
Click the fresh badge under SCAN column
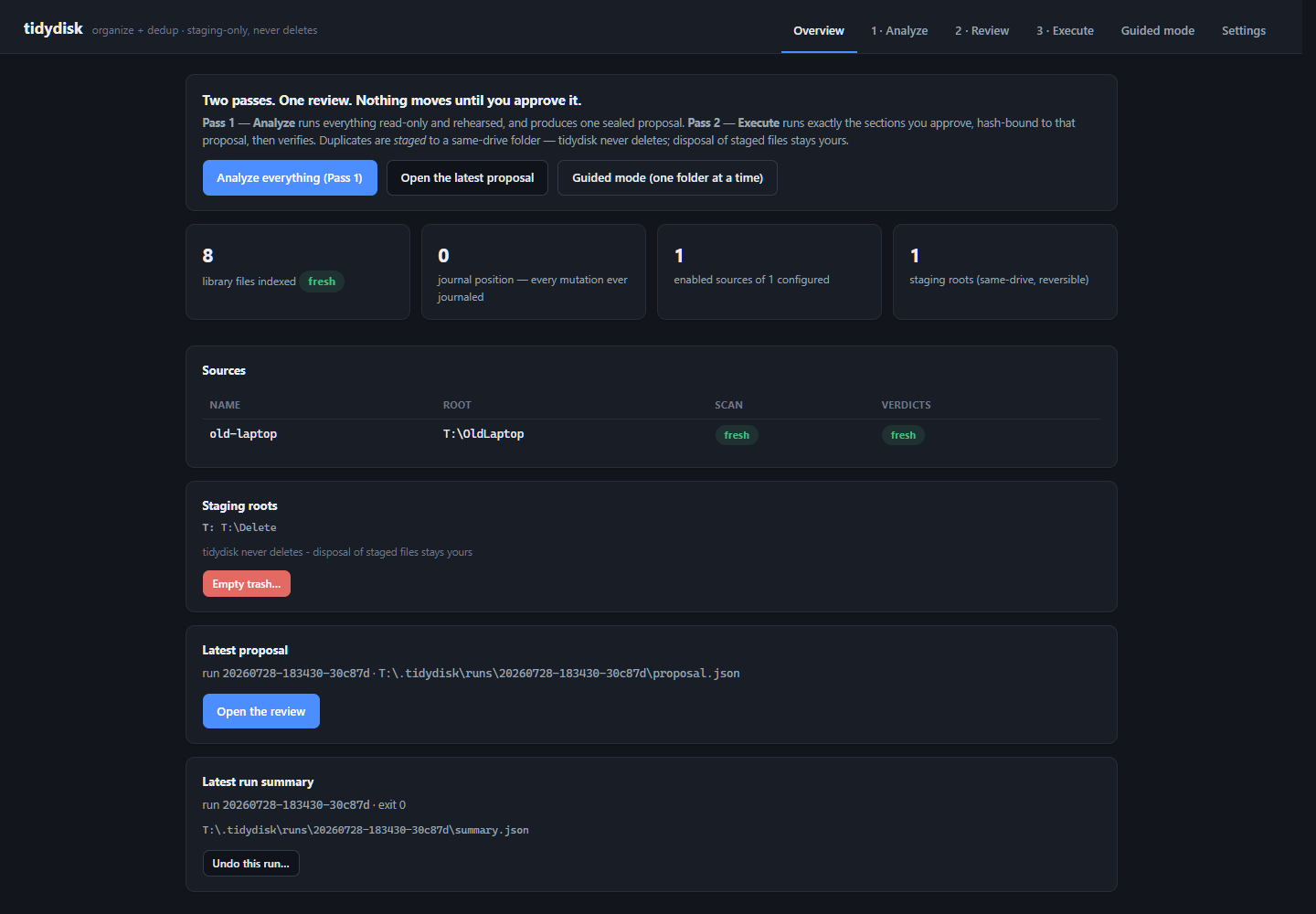[x=737, y=435]
